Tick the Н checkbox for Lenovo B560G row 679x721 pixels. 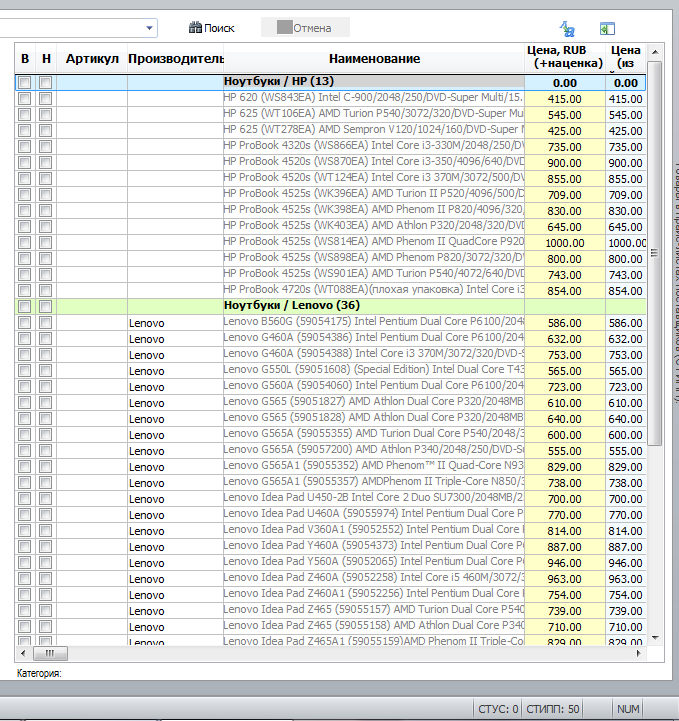tap(46, 323)
